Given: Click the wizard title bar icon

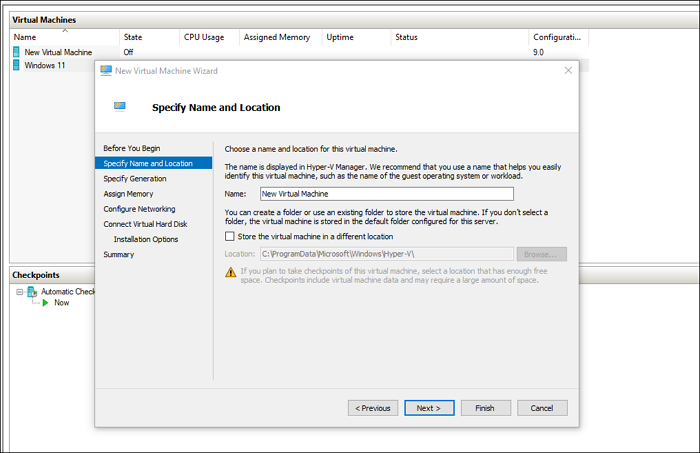Looking at the screenshot, I should point(107,71).
